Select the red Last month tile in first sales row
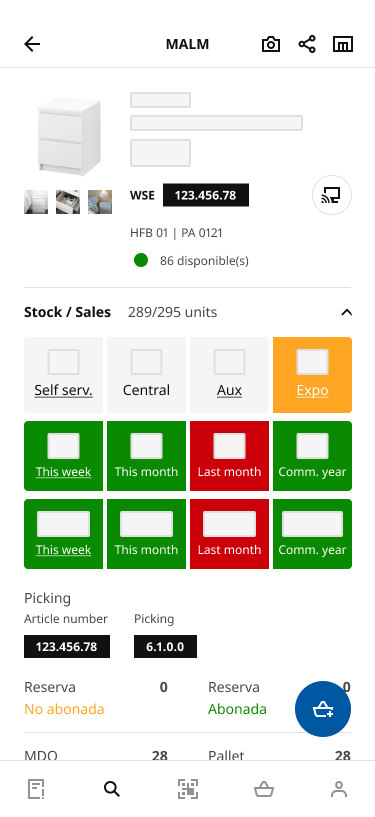Screen dimensions: 375x817 click(230, 456)
